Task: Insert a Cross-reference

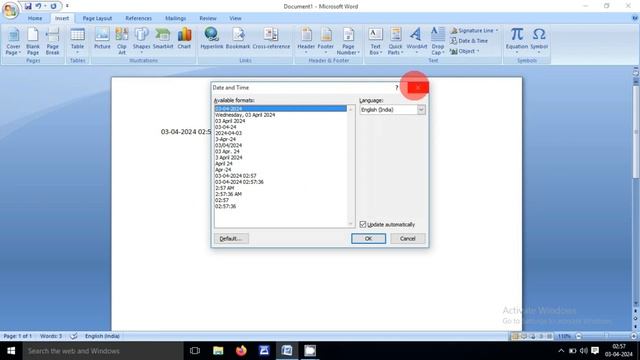Action: click(x=271, y=39)
